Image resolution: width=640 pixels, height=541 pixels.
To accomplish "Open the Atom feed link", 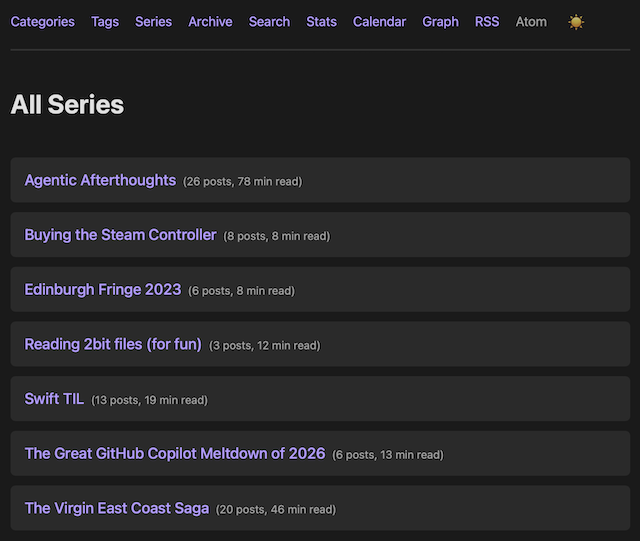I will pyautogui.click(x=531, y=22).
